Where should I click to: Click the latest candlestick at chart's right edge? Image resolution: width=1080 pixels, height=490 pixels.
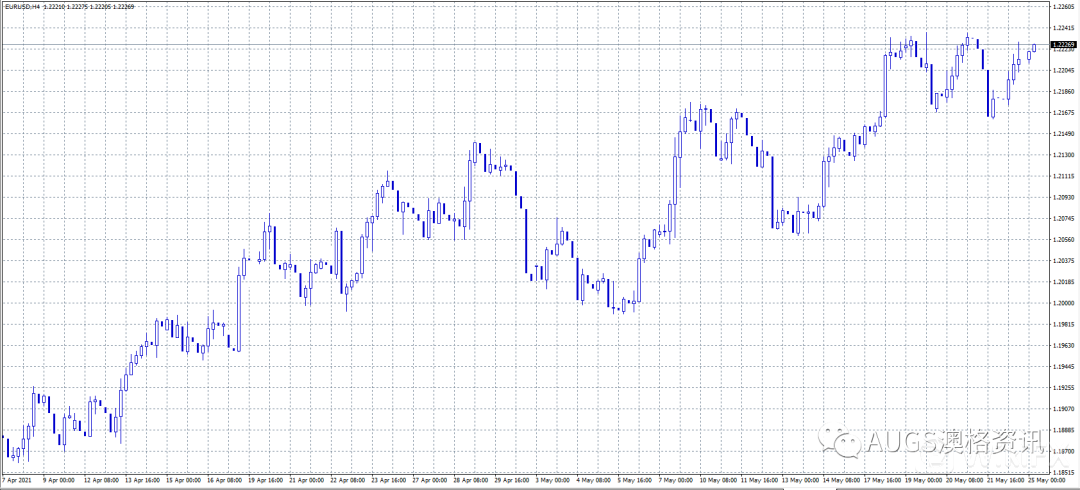1033,48
